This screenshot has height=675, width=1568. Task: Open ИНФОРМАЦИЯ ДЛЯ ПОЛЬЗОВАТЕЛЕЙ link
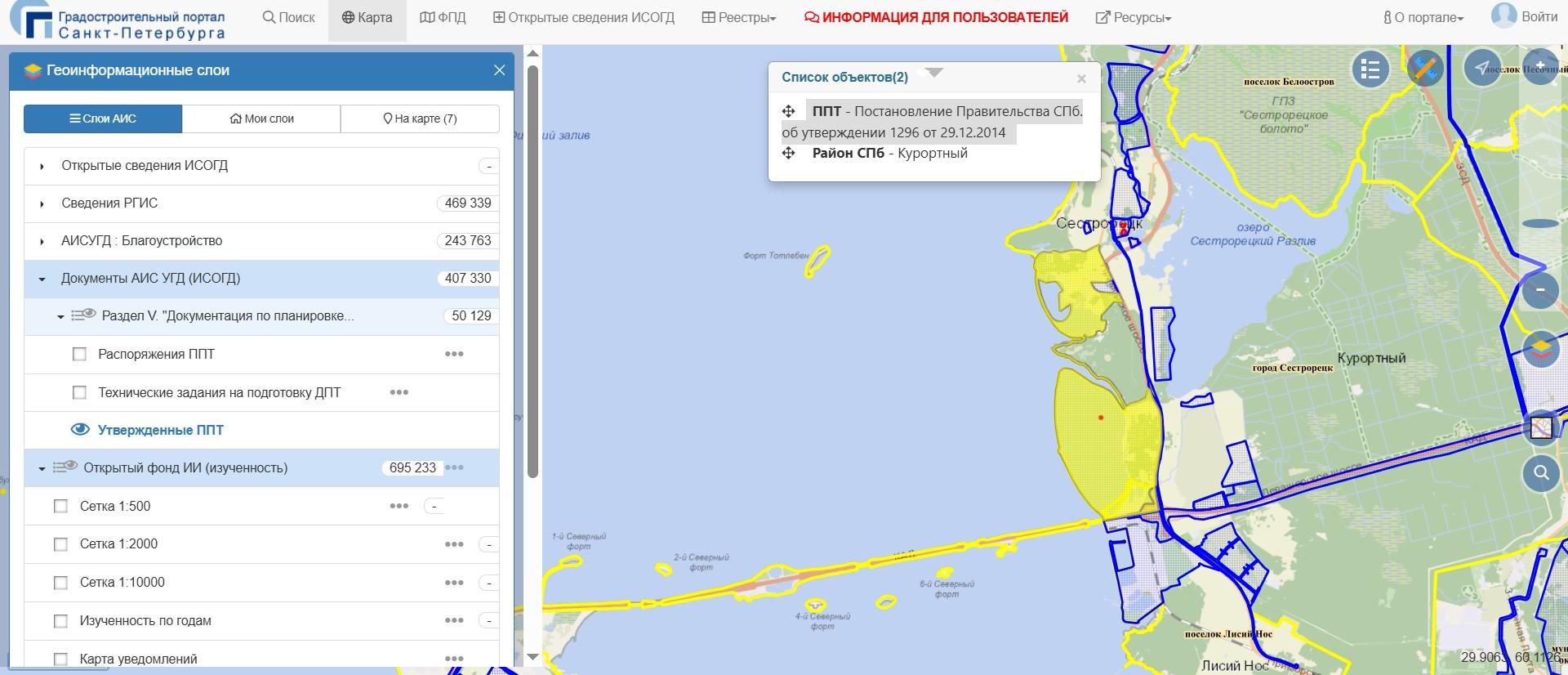pos(936,18)
